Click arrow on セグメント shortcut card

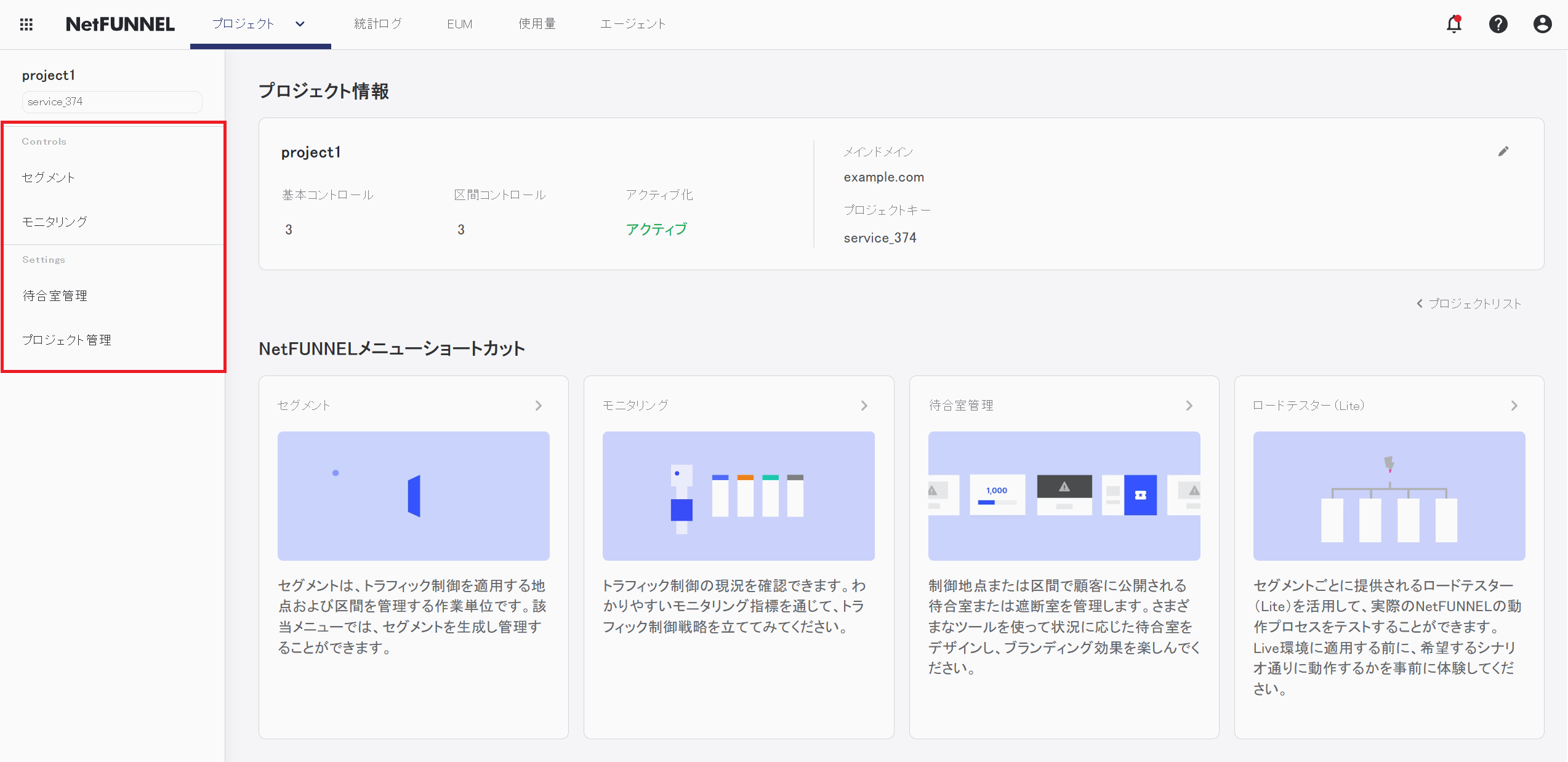tap(539, 406)
